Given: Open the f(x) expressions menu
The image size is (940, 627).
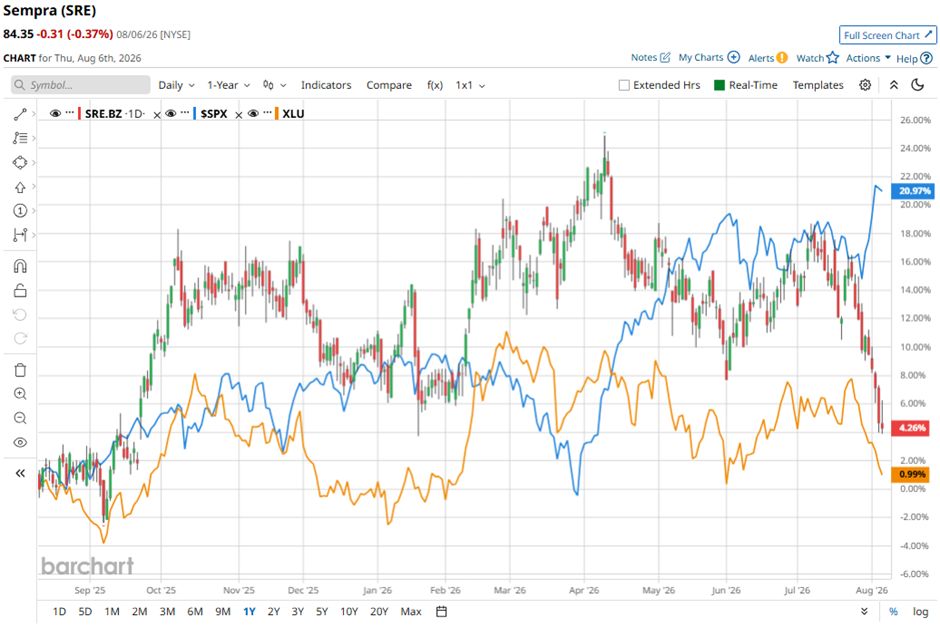Looking at the screenshot, I should coord(435,85).
